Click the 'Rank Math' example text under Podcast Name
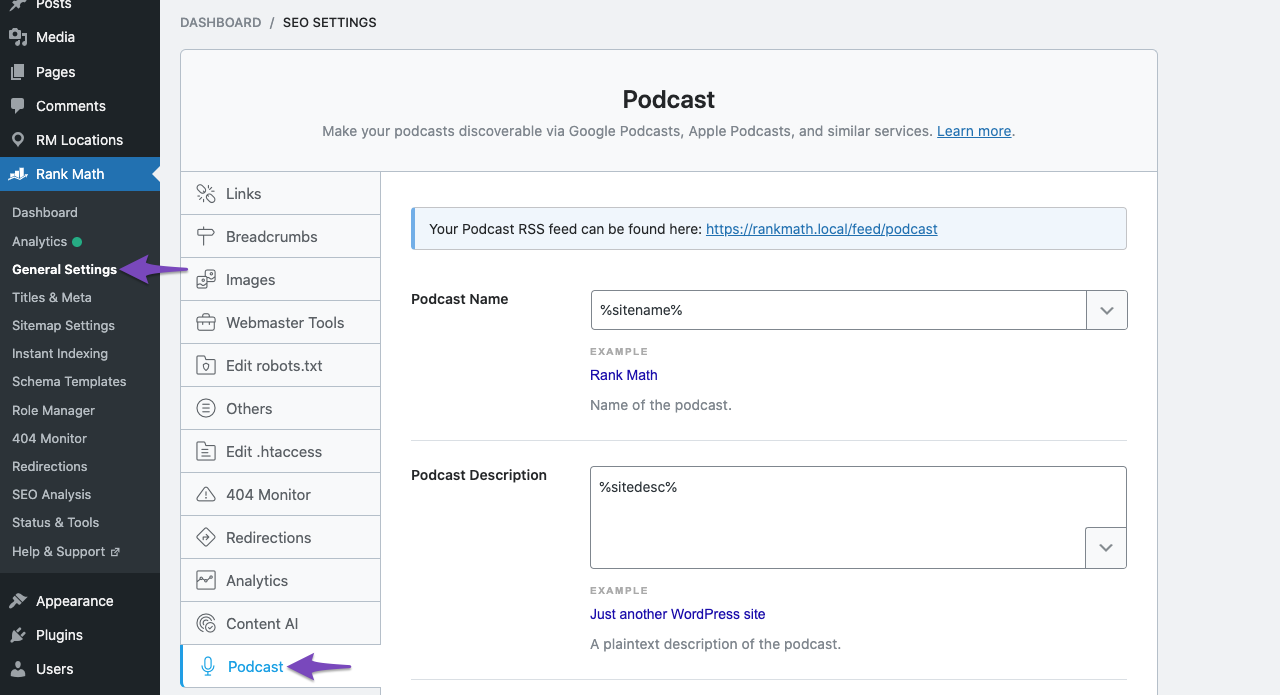The height and width of the screenshot is (695, 1280). 624,375
